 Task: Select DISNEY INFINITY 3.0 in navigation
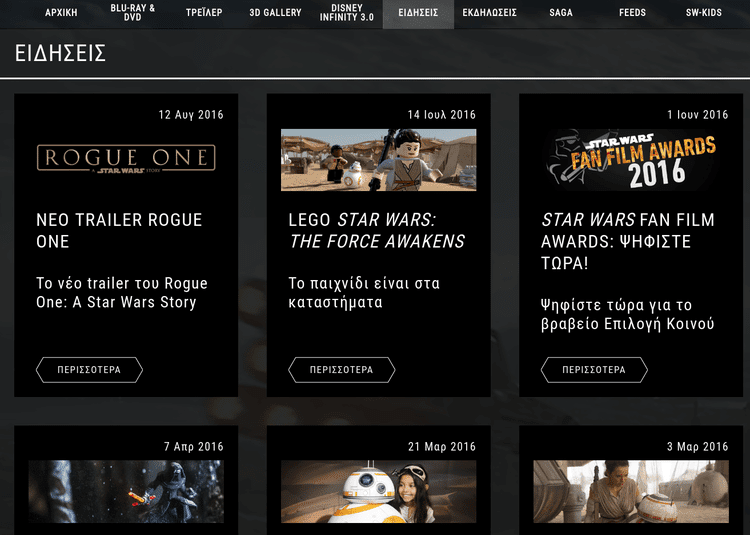(x=347, y=13)
